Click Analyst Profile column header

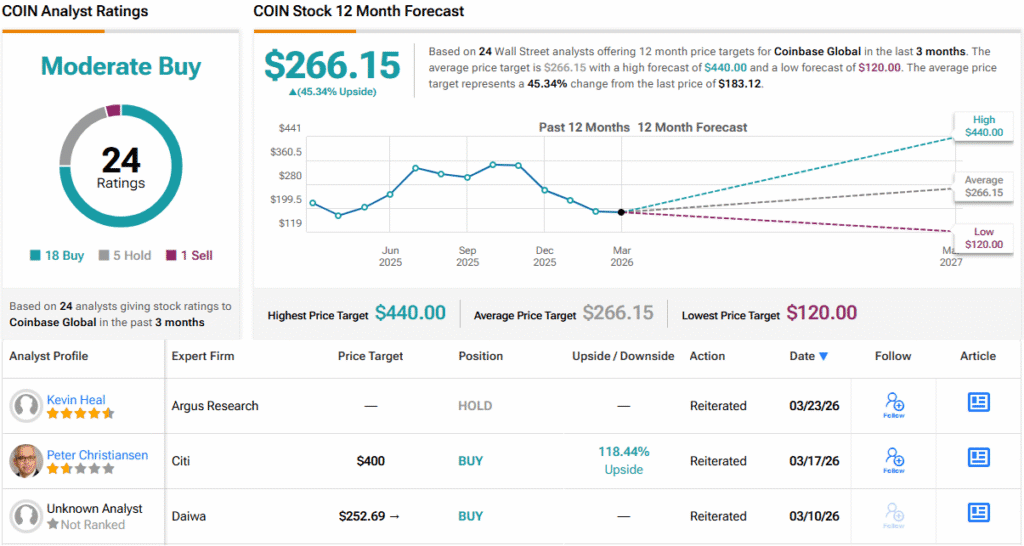pyautogui.click(x=48, y=356)
